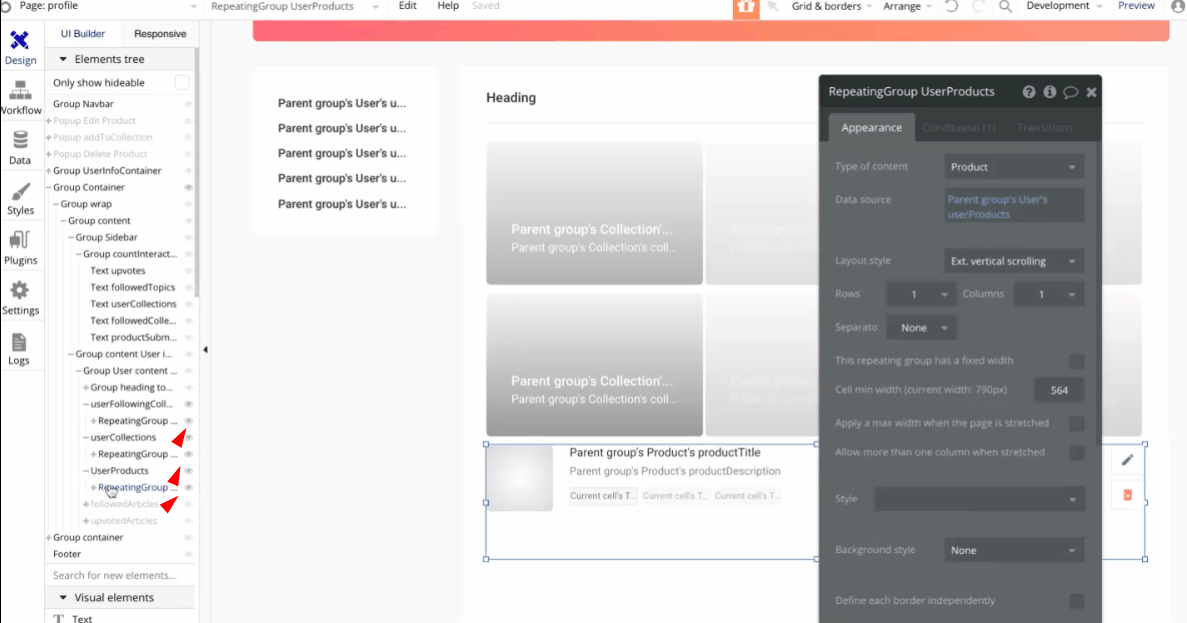Open the Data section
Viewport: 1187px width, 623px height.
click(x=20, y=148)
